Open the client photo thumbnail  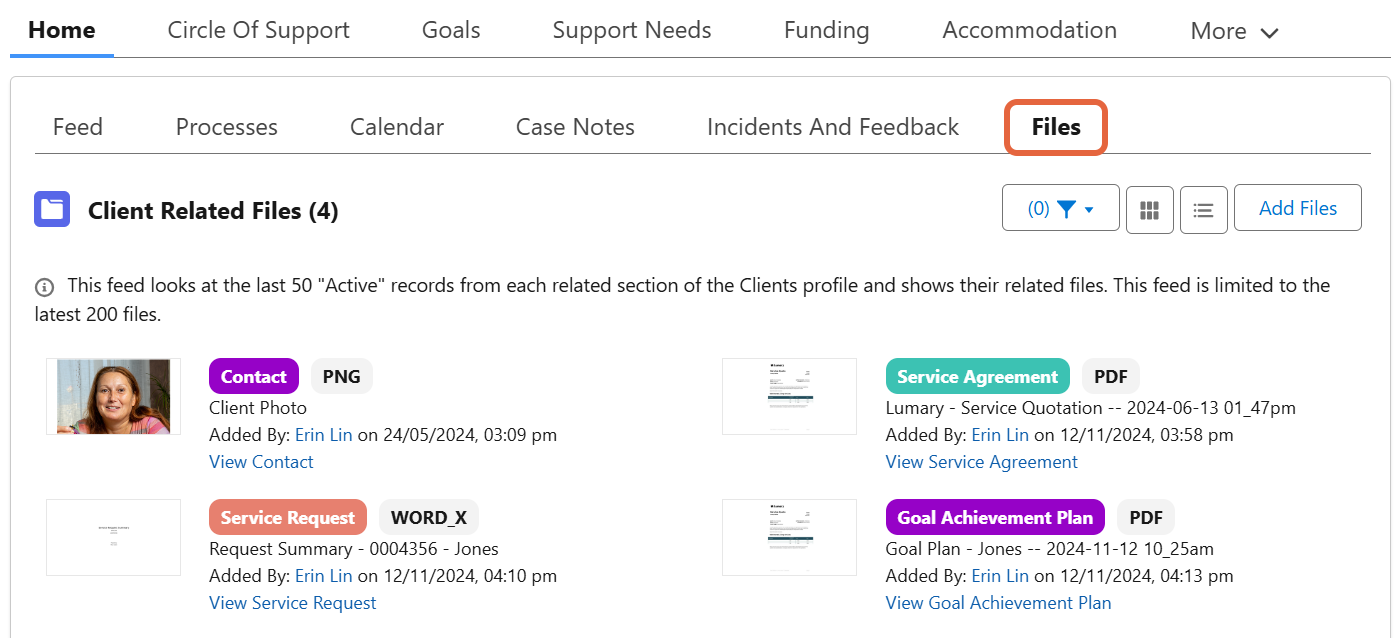point(113,396)
